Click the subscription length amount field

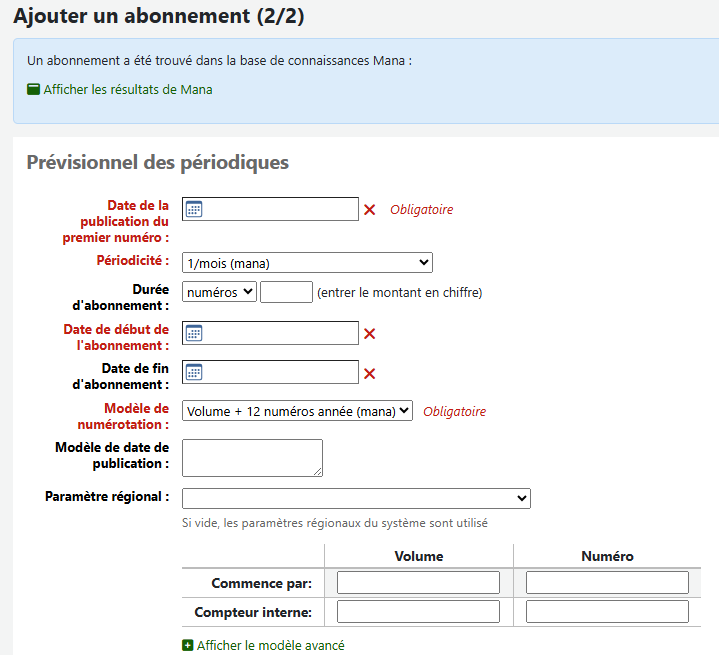pos(286,292)
